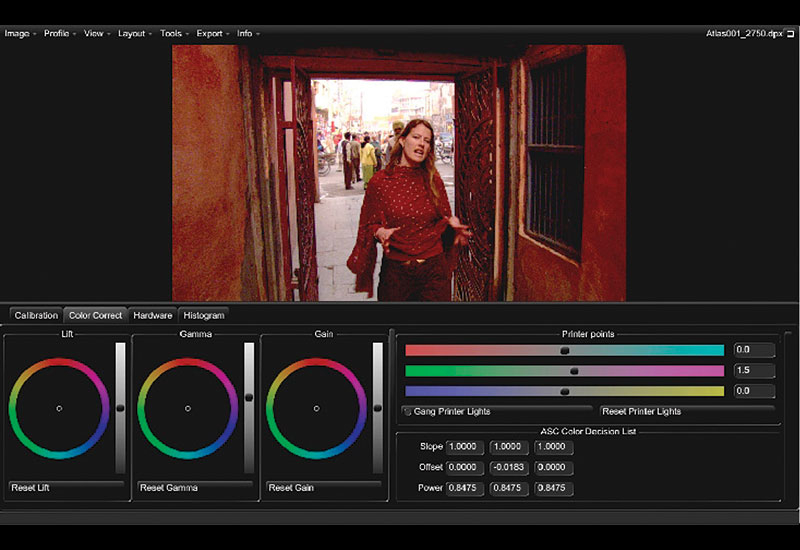Viewport: 800px width, 550px height.
Task: Click the blue printer points value field
Action: pyautogui.click(x=754, y=391)
